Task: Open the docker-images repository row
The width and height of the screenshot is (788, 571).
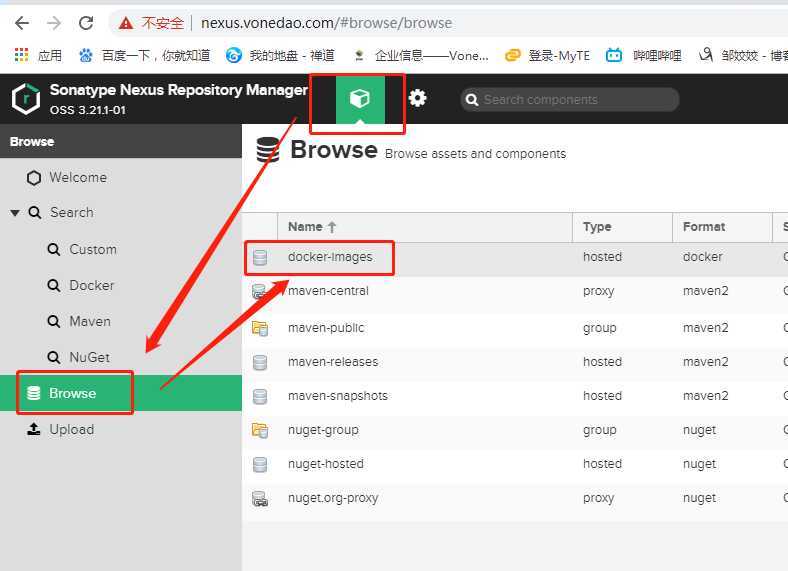Action: 515,257
